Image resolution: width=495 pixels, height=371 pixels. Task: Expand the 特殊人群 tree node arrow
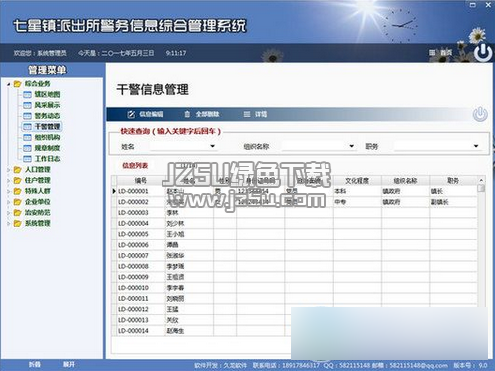[9, 191]
